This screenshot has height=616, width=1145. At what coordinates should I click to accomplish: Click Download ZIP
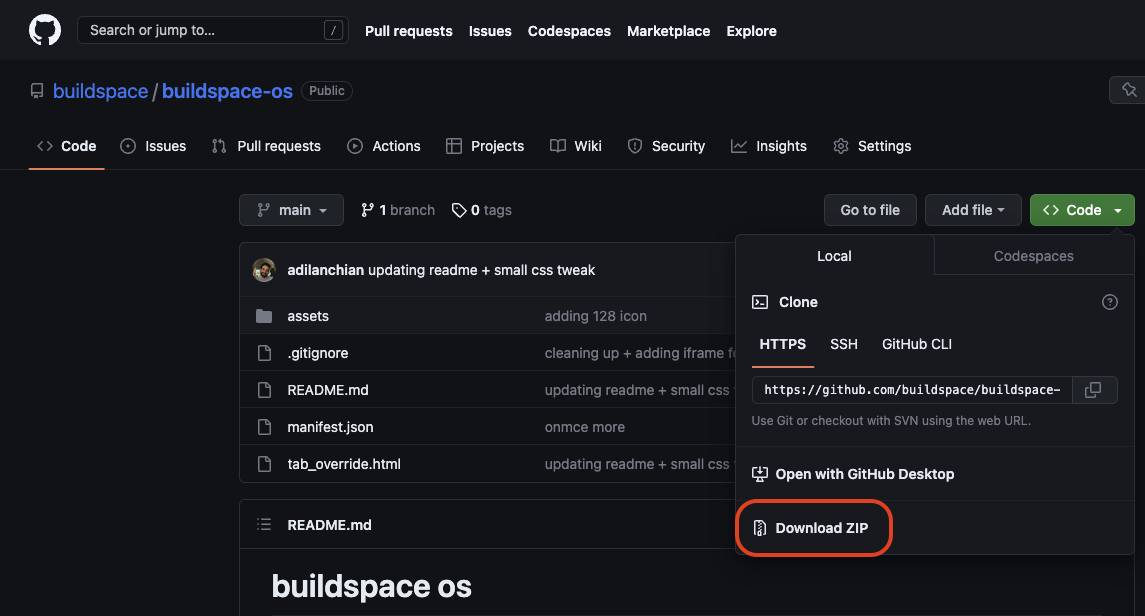click(x=822, y=528)
